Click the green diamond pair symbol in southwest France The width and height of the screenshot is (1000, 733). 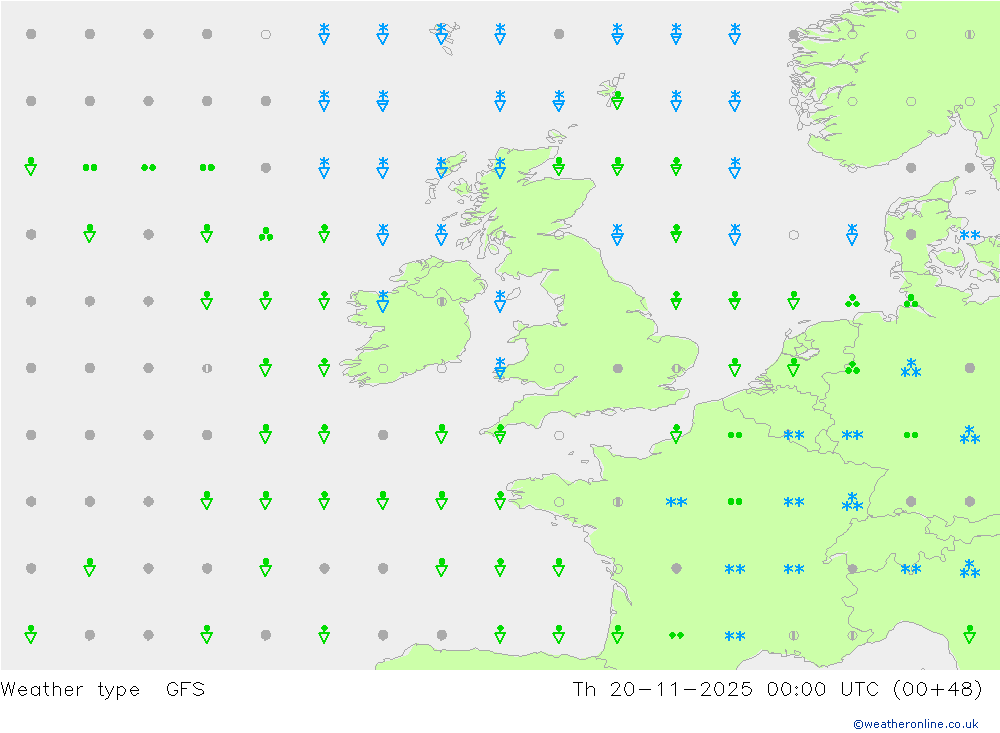[x=676, y=635]
